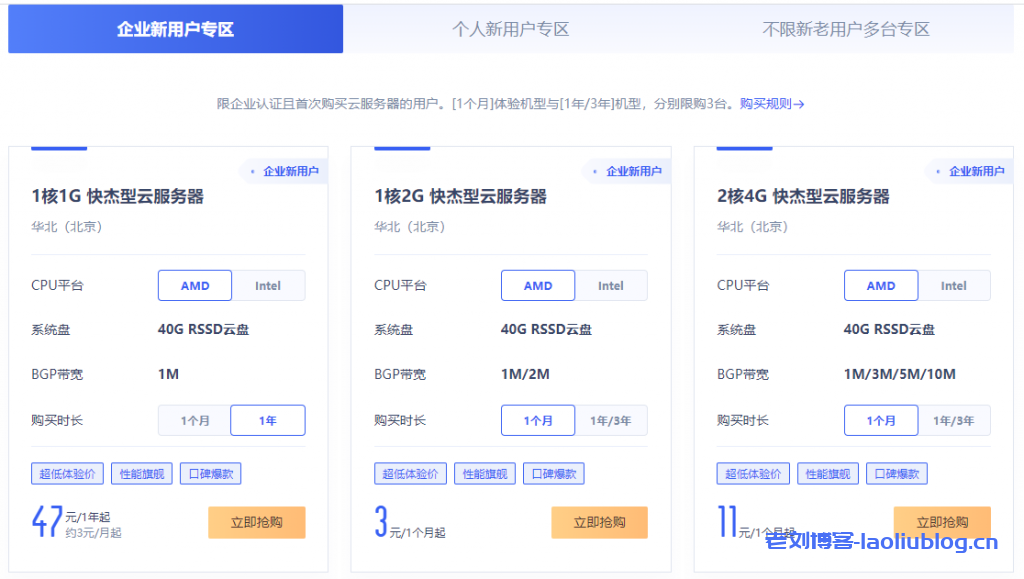Image resolution: width=1024 pixels, height=579 pixels.
Task: Click the 口碑爆款 tag on 1核1G card
Action: [210, 473]
